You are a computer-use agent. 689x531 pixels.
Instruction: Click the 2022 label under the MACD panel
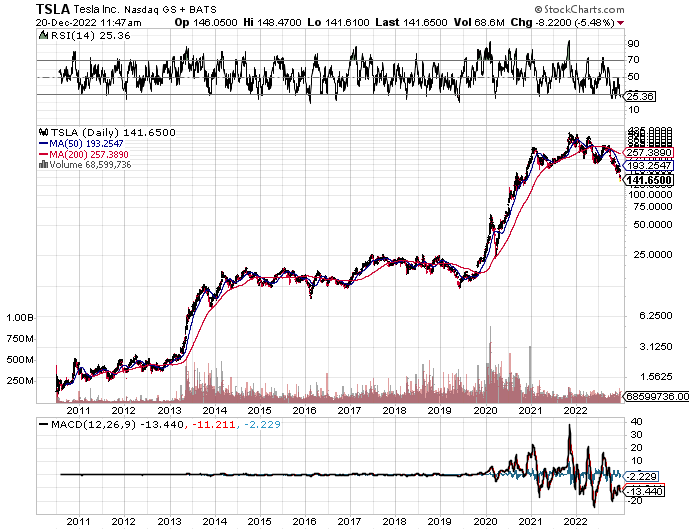pyautogui.click(x=576, y=522)
